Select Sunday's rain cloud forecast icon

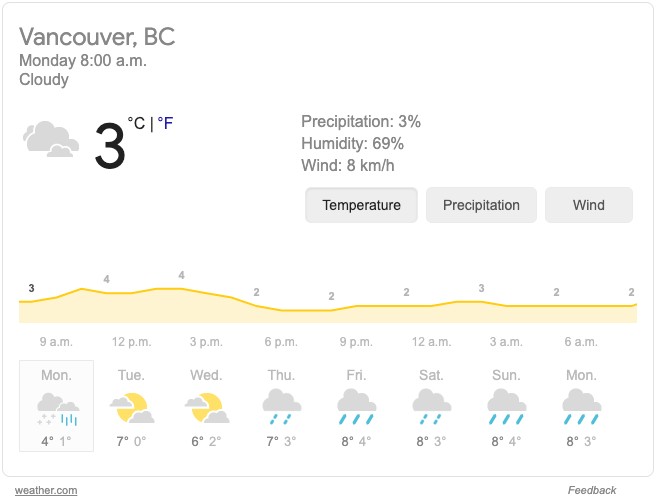[x=506, y=407]
